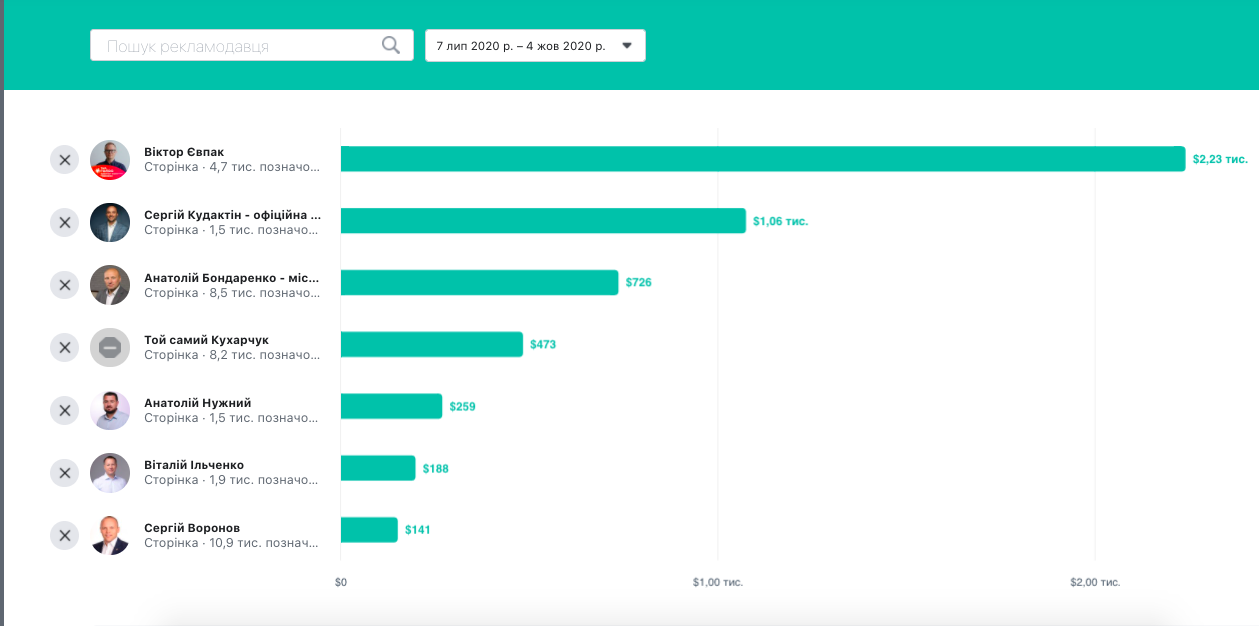
Task: Remove Анатолій Бондаренко with X icon
Action: point(64,285)
